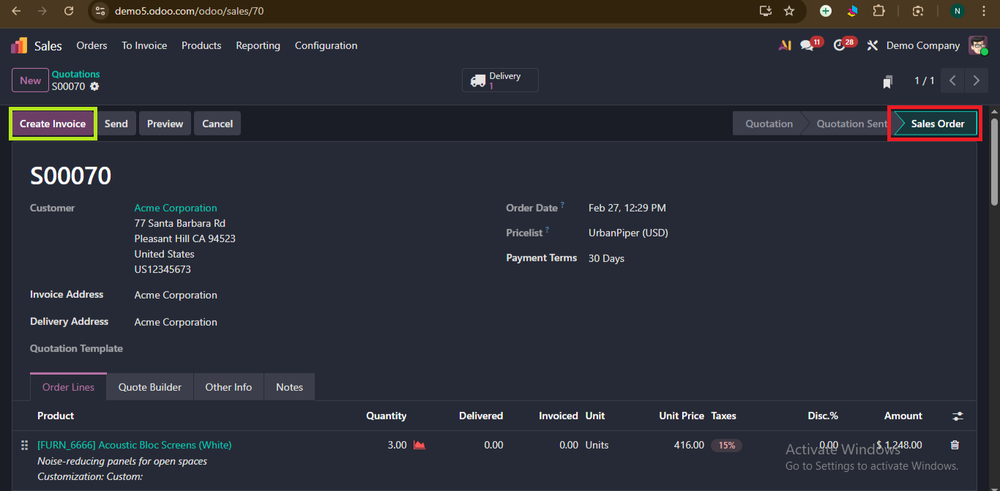Click the Cancel button
This screenshot has height=491, width=1000.
(217, 124)
